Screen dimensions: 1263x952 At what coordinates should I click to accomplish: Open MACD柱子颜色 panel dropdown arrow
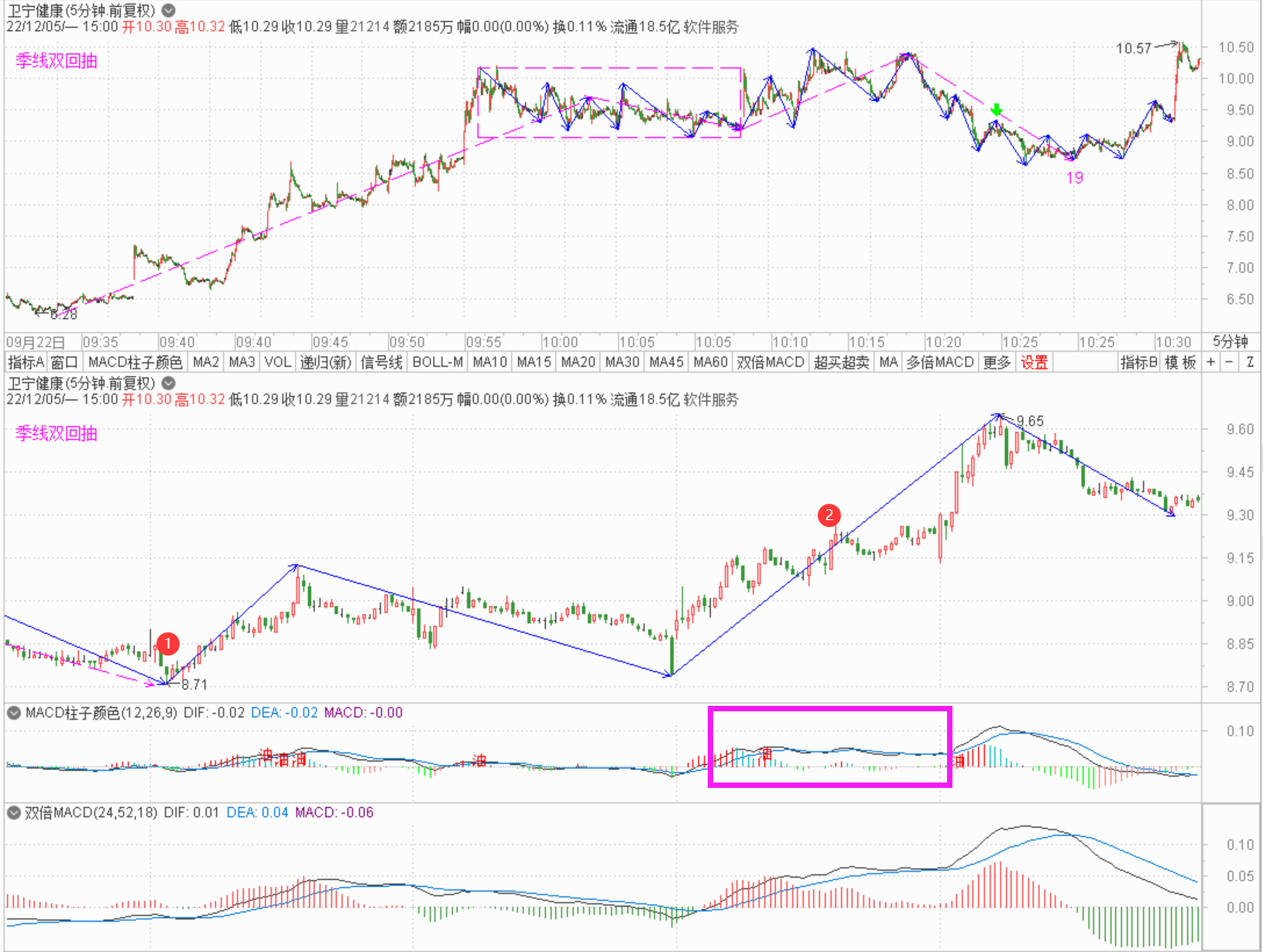(x=14, y=713)
